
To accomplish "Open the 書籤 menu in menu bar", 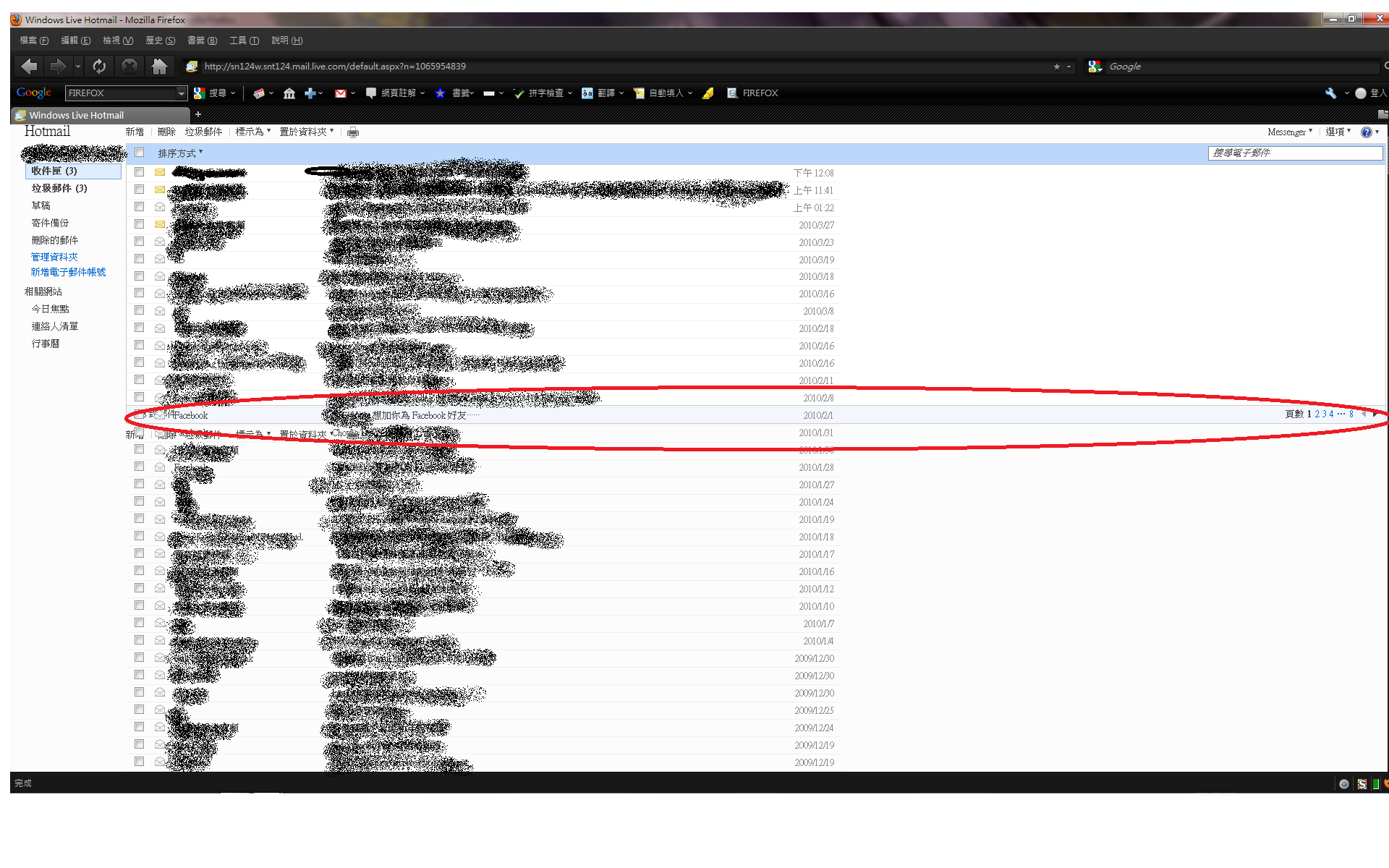I will tap(201, 41).
